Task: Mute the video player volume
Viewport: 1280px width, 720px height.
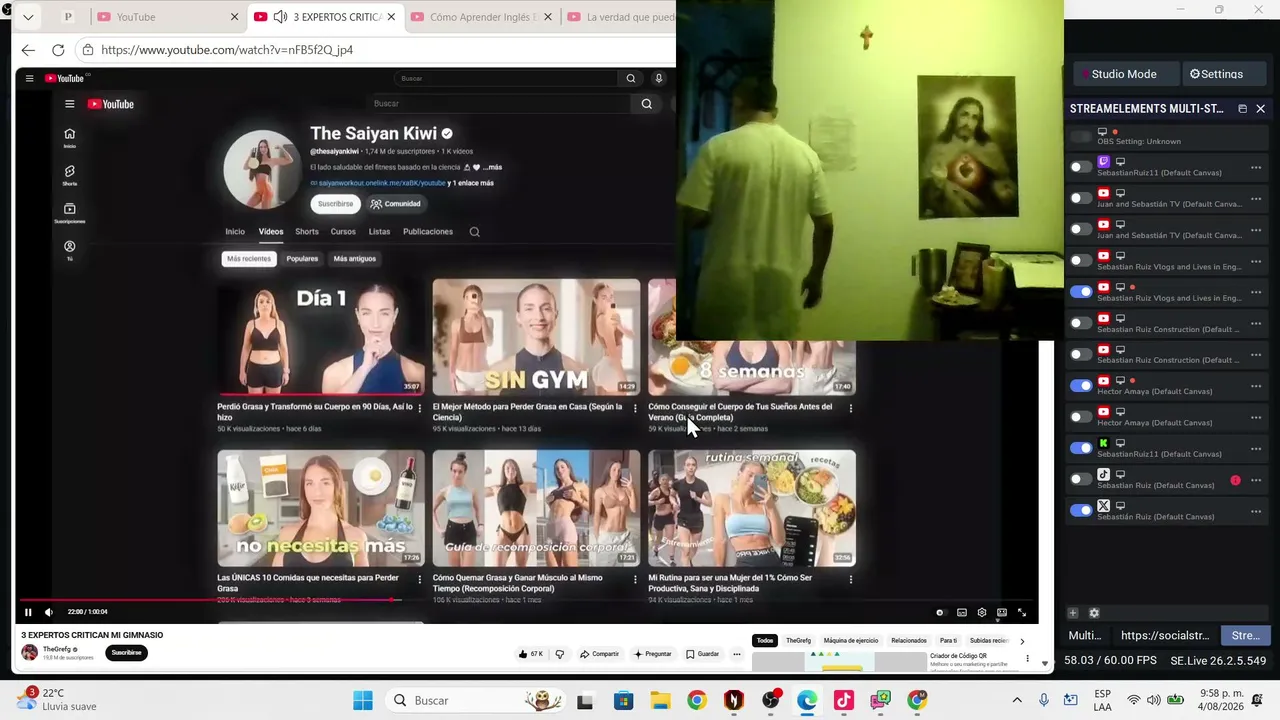Action: point(48,612)
